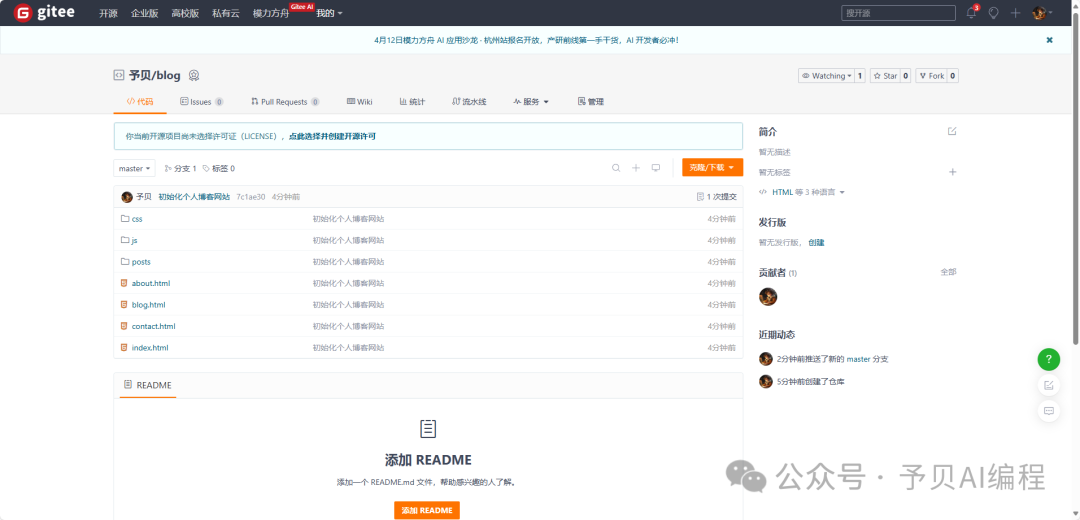
Task: View 全部 contributors link
Action: pos(948,272)
